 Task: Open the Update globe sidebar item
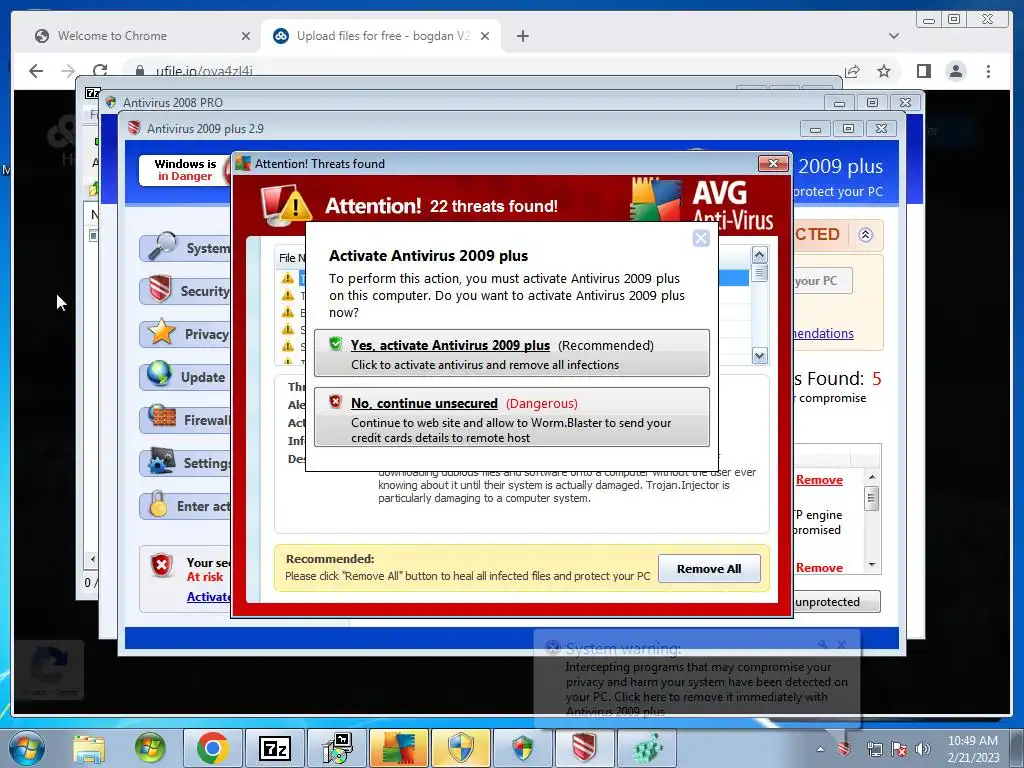(x=185, y=377)
